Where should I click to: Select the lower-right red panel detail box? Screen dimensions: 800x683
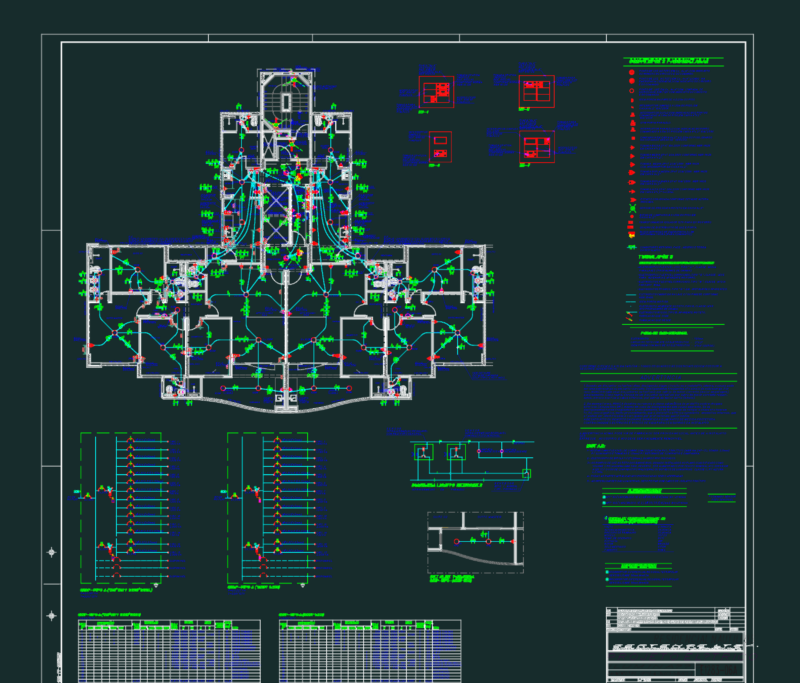coord(537,146)
